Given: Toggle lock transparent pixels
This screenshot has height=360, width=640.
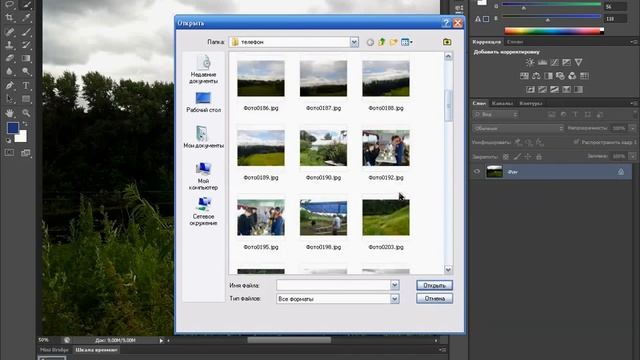Looking at the screenshot, I should [x=506, y=156].
